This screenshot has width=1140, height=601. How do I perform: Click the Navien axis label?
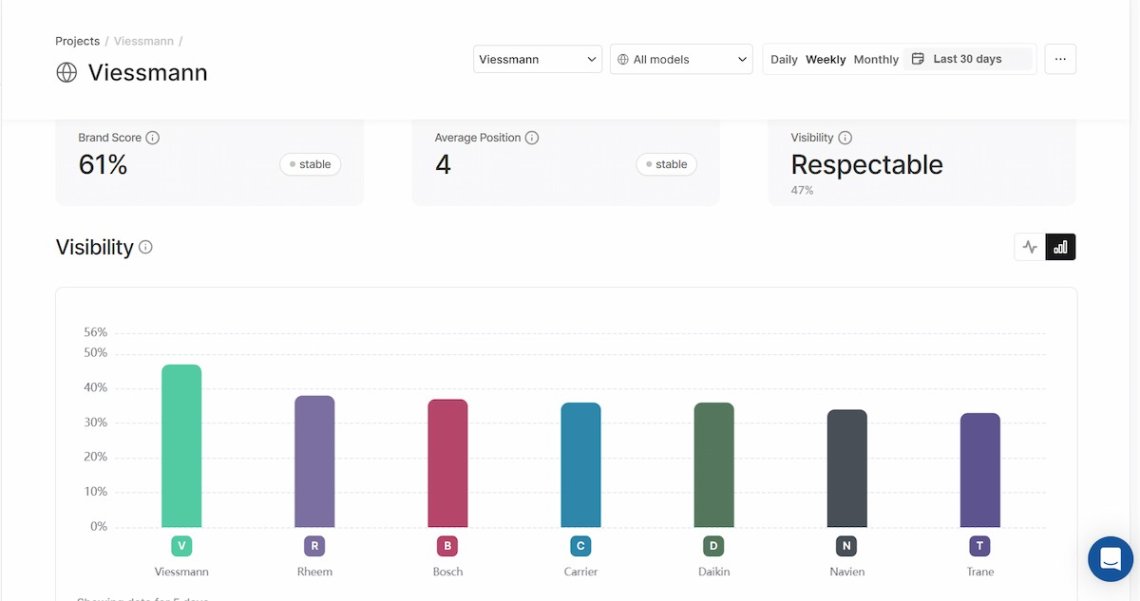(847, 572)
